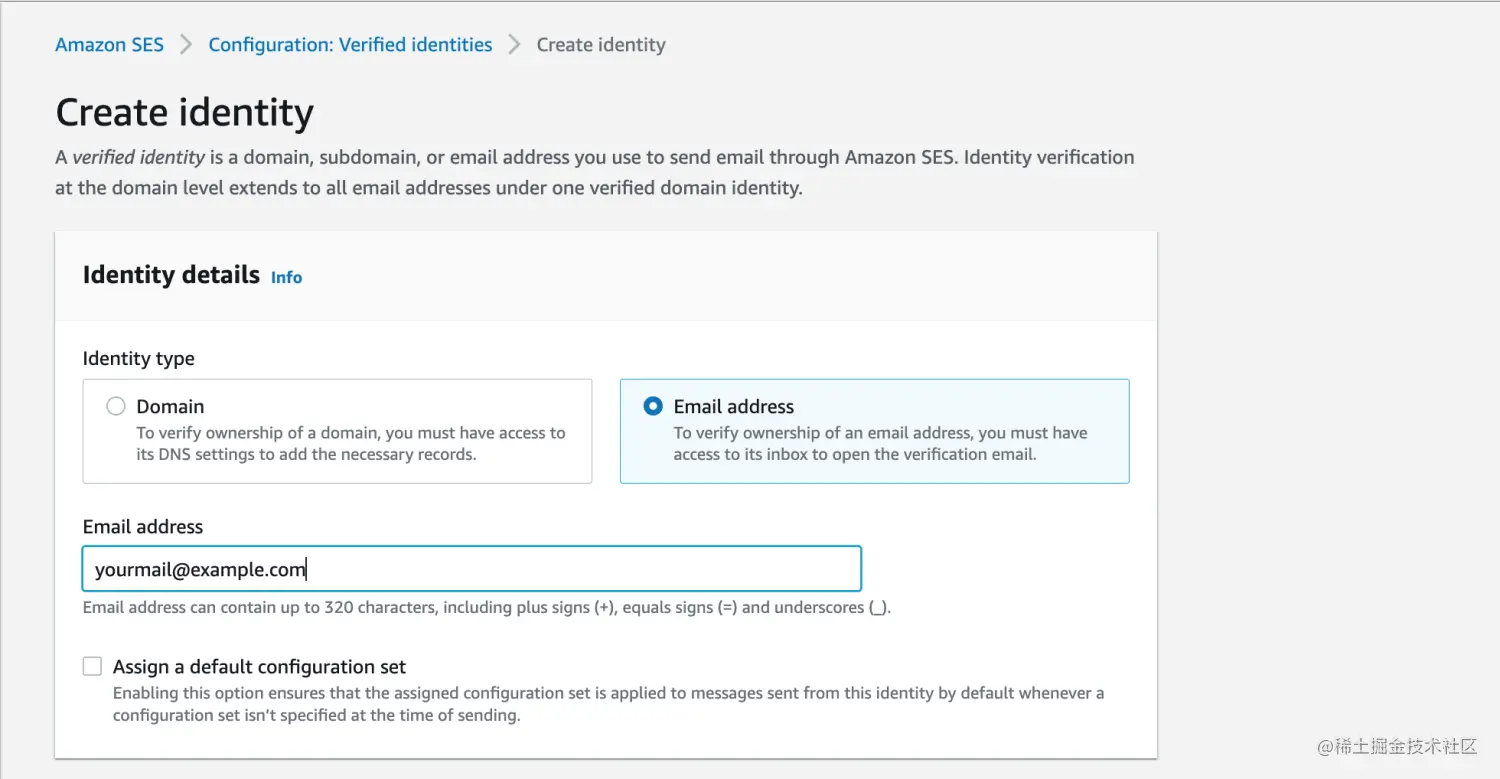Click the watermark text in bottom corner
1500x779 pixels.
pyautogui.click(x=1397, y=746)
